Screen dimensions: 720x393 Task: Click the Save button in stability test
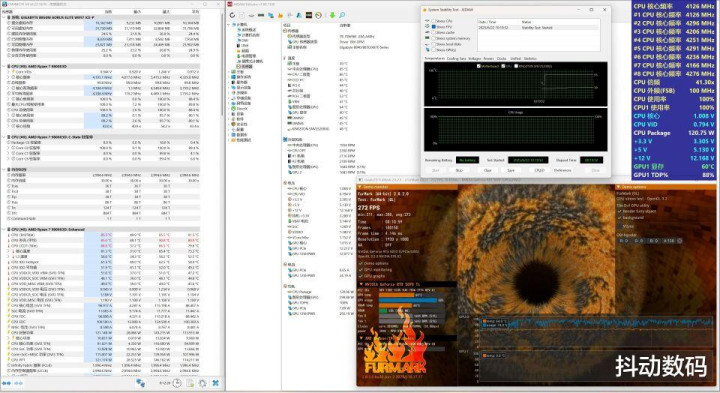pos(511,170)
